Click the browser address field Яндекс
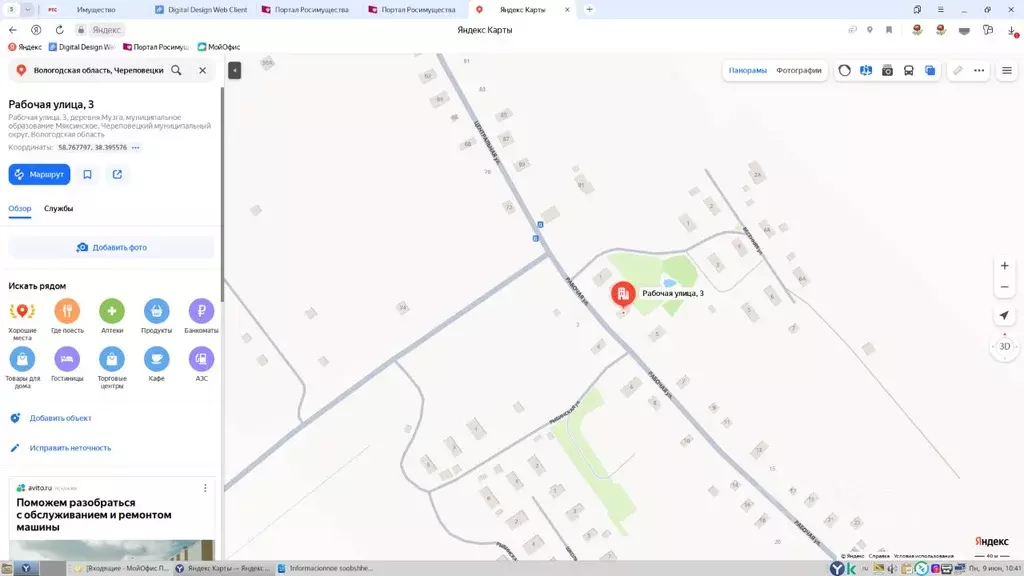1024x576 pixels. point(106,30)
